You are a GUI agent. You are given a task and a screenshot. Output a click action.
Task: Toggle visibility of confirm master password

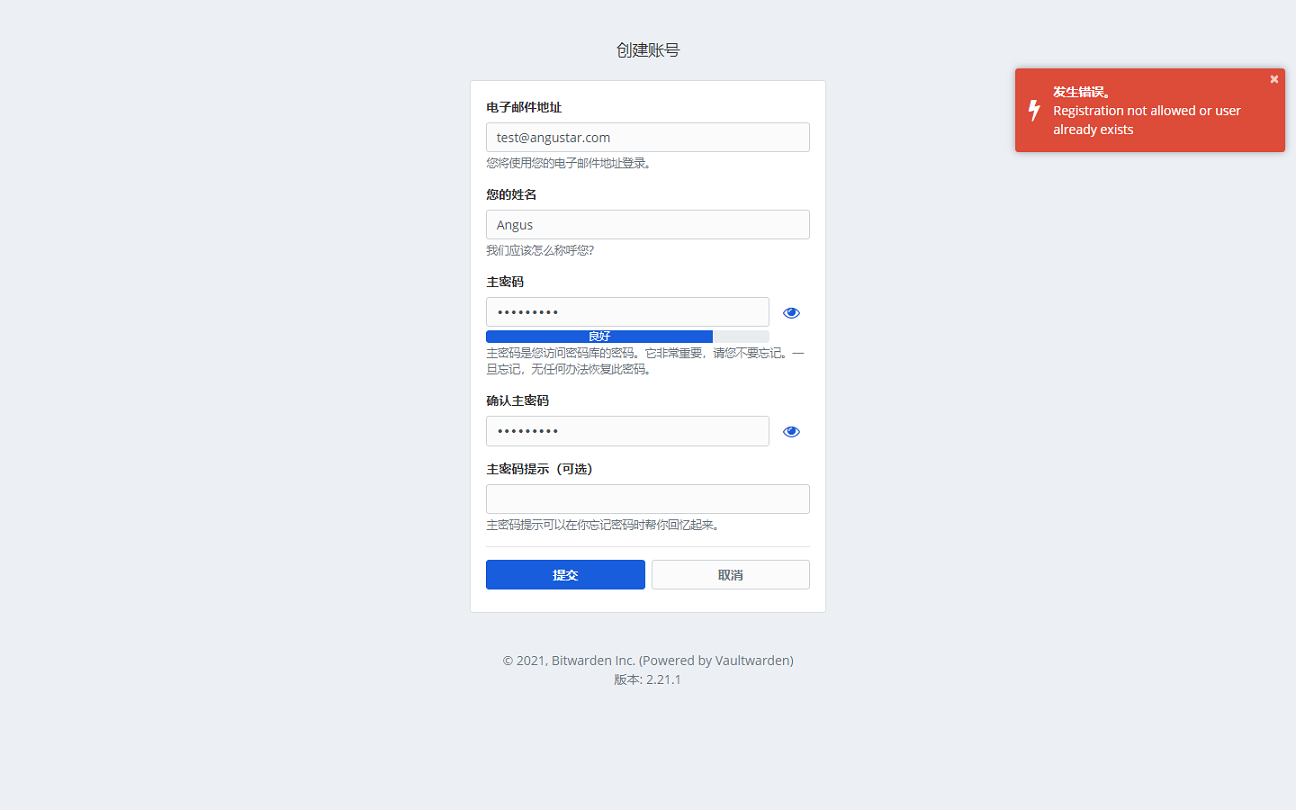pyautogui.click(x=791, y=432)
